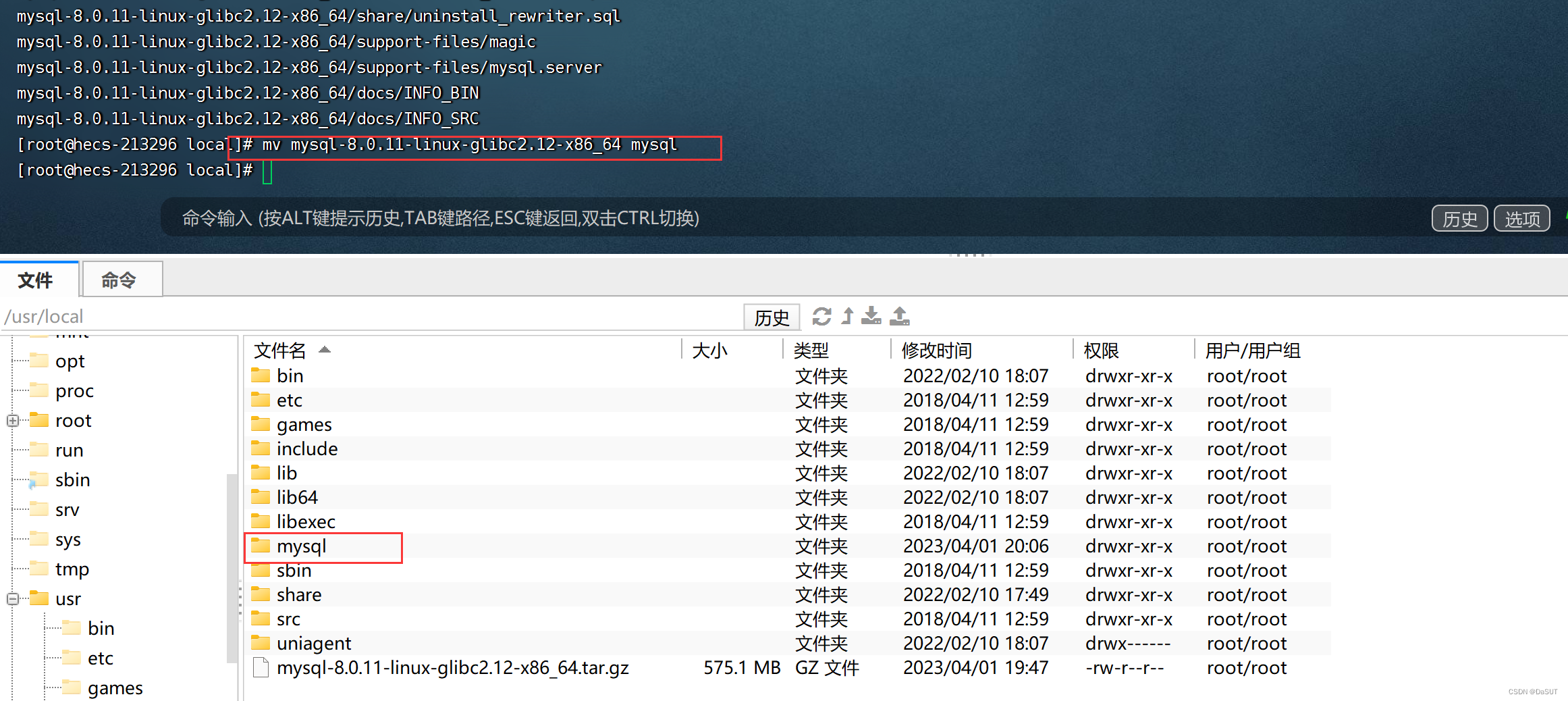Click 历史 button beside path field
The width and height of the screenshot is (1568, 701).
(x=772, y=317)
